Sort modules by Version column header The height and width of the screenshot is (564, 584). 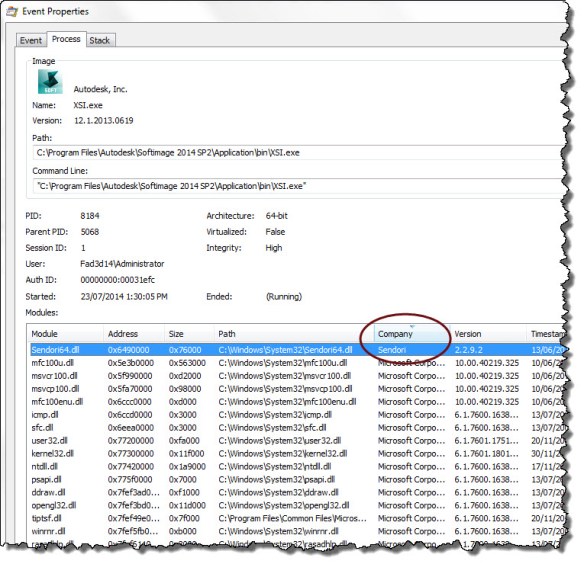coord(488,334)
